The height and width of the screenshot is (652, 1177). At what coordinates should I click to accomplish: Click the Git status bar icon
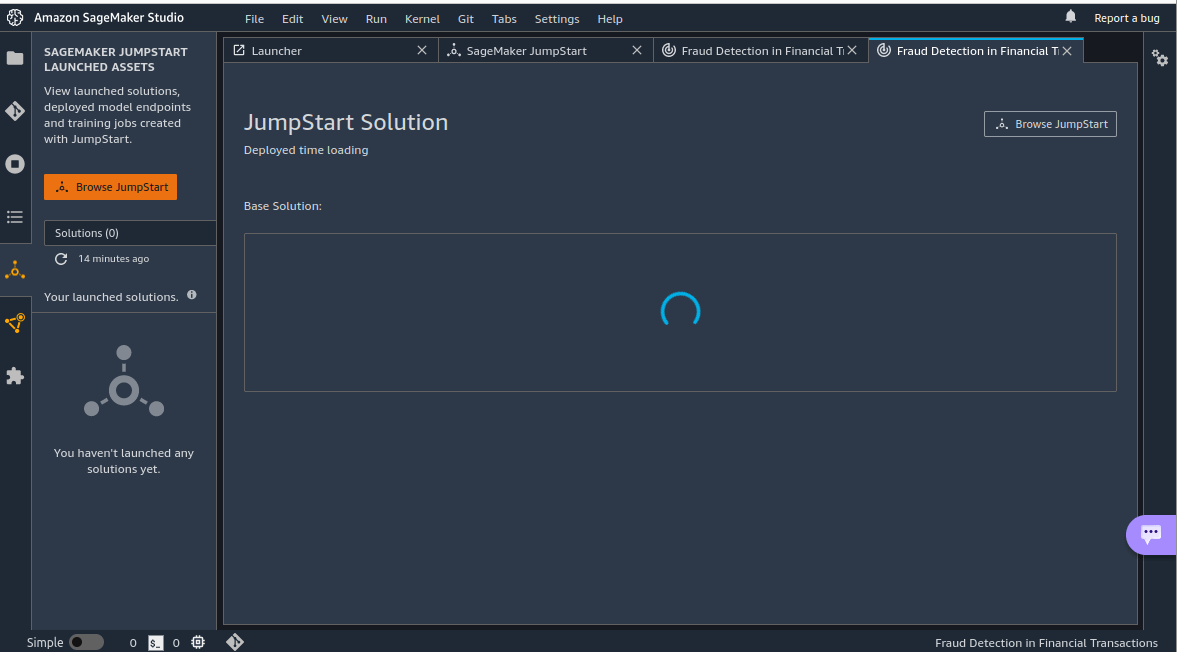coord(235,642)
